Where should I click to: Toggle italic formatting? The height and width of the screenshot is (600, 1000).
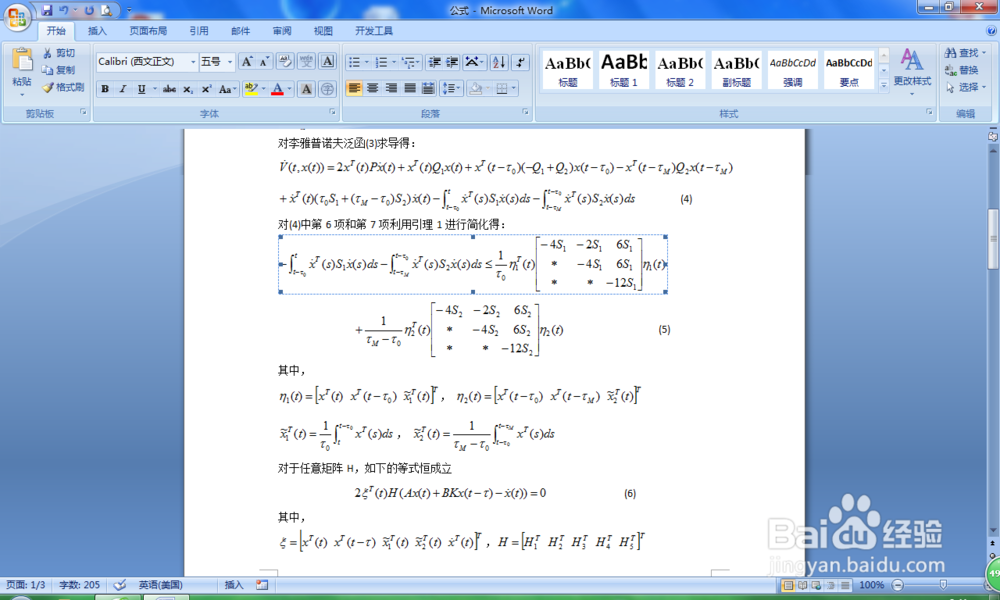[x=122, y=89]
